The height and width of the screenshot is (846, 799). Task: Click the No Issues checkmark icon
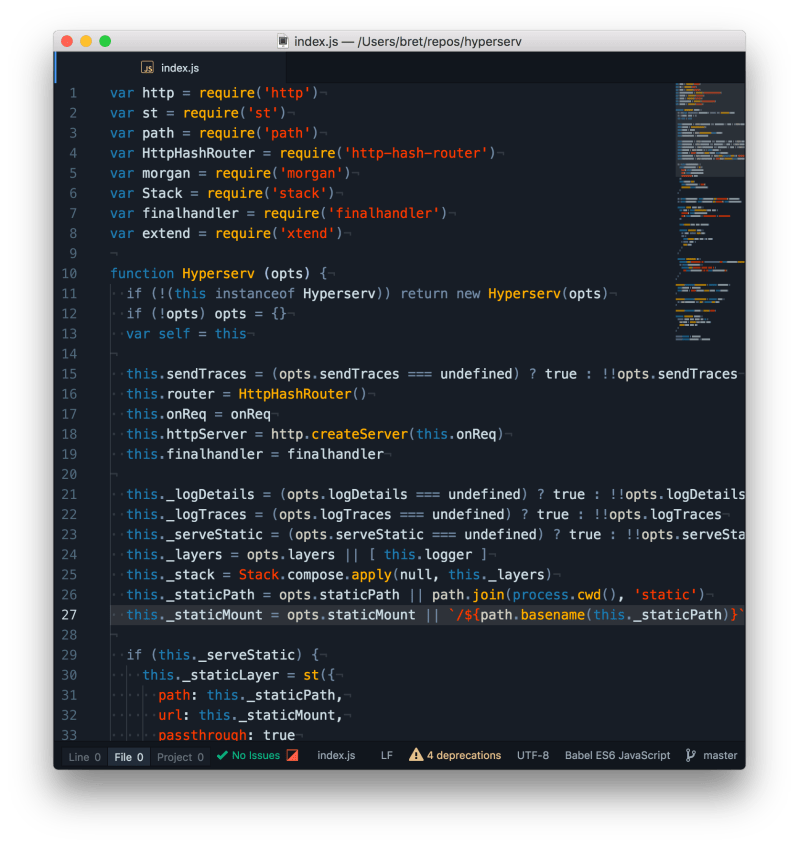(x=222, y=755)
